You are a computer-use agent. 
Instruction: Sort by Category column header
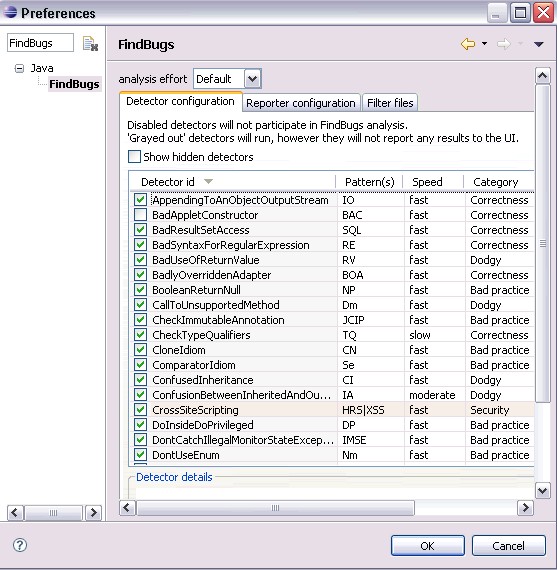coord(499,181)
